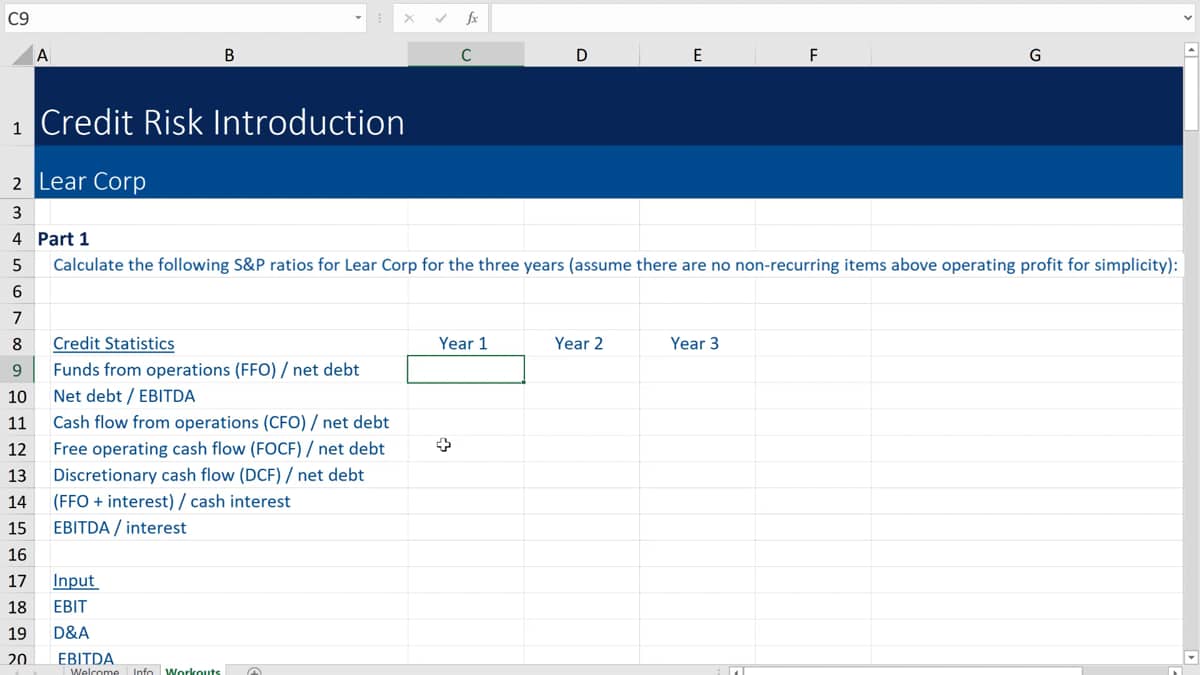Screen dimensions: 1200x675
Task: Switch to the Welcome sheet tab
Action: (95, 671)
